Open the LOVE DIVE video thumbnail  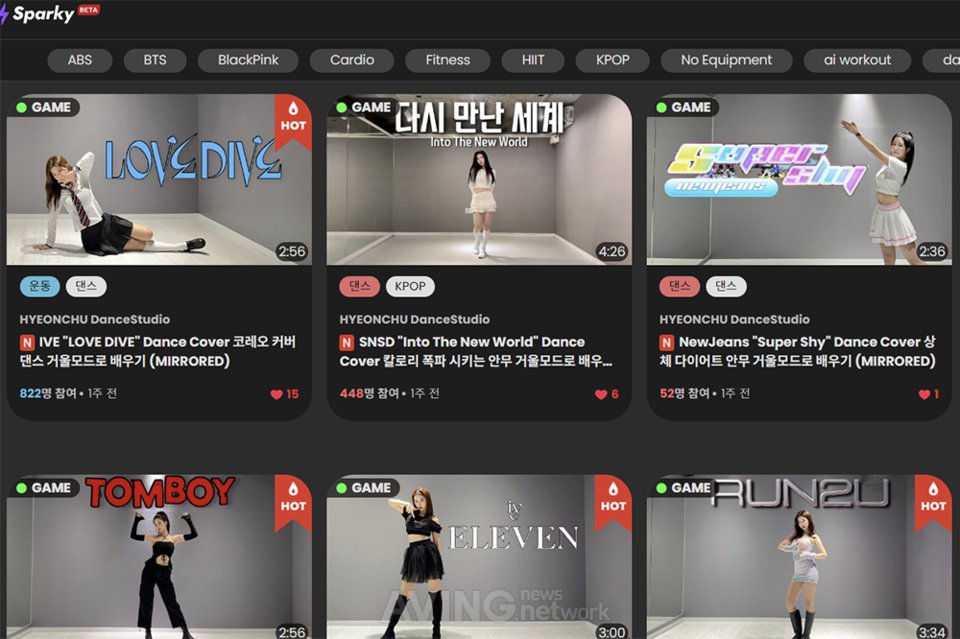[159, 179]
